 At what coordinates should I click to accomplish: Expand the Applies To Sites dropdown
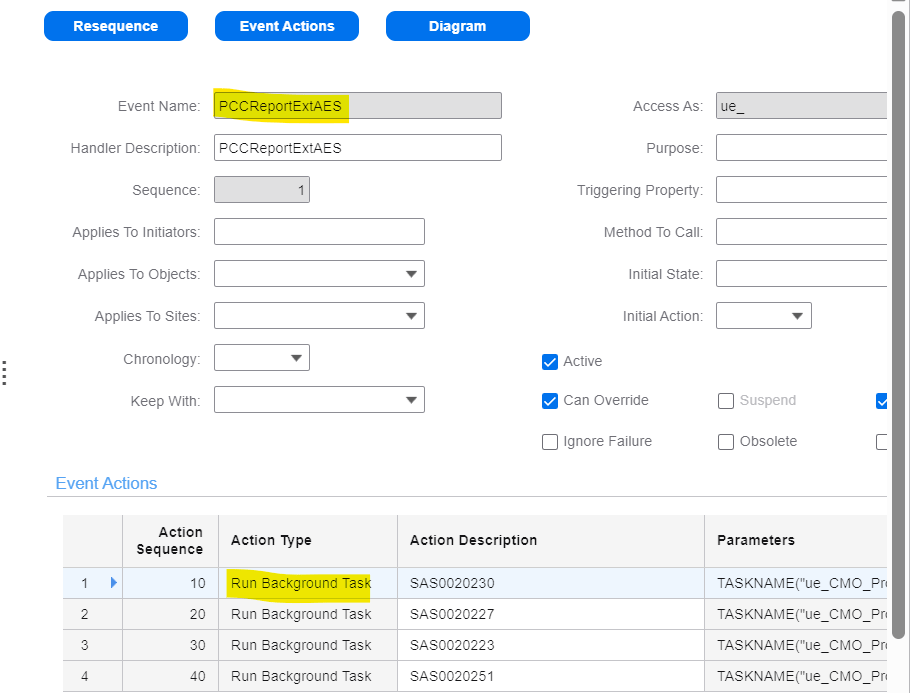(x=319, y=316)
